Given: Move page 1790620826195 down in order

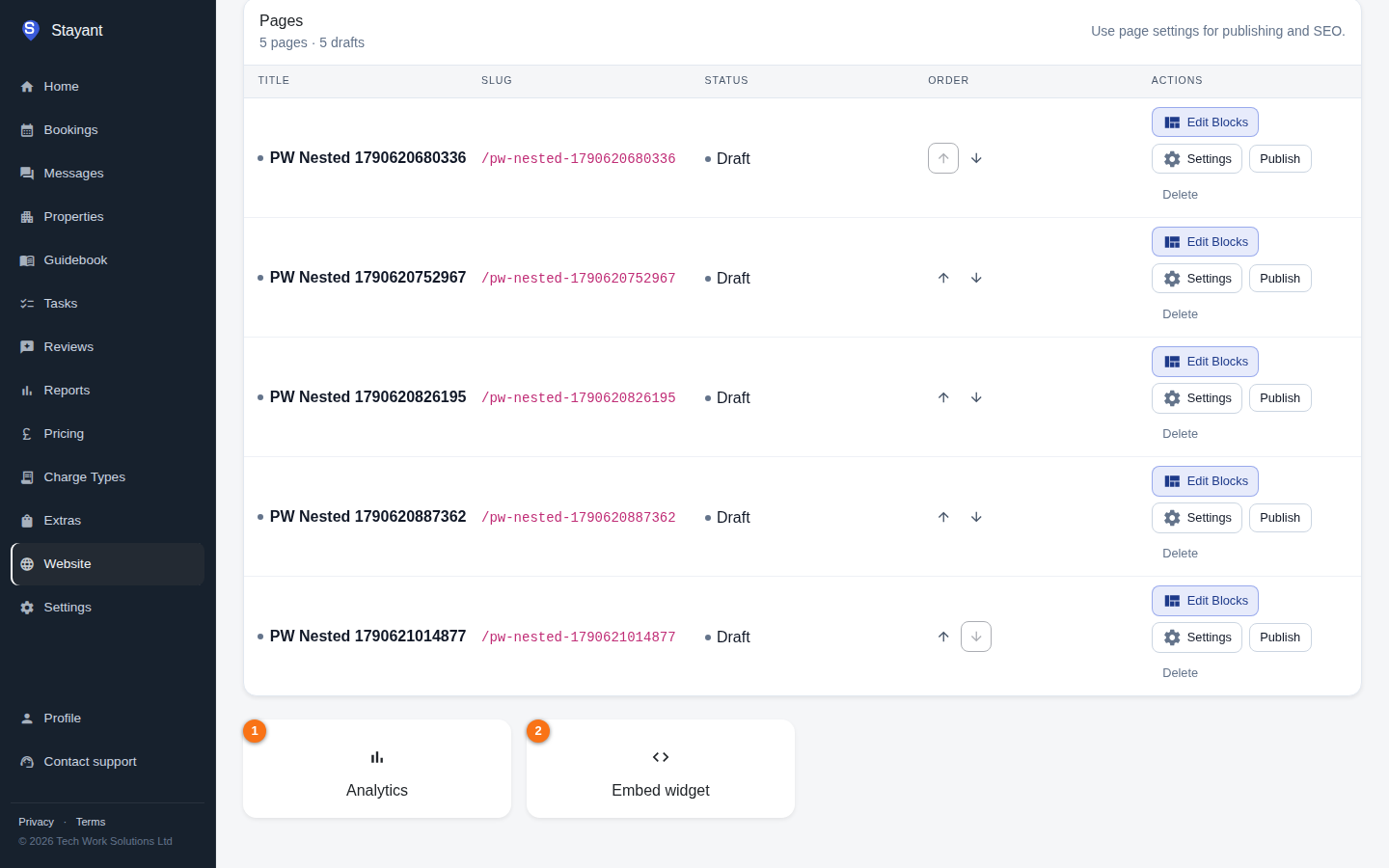Looking at the screenshot, I should point(976,397).
